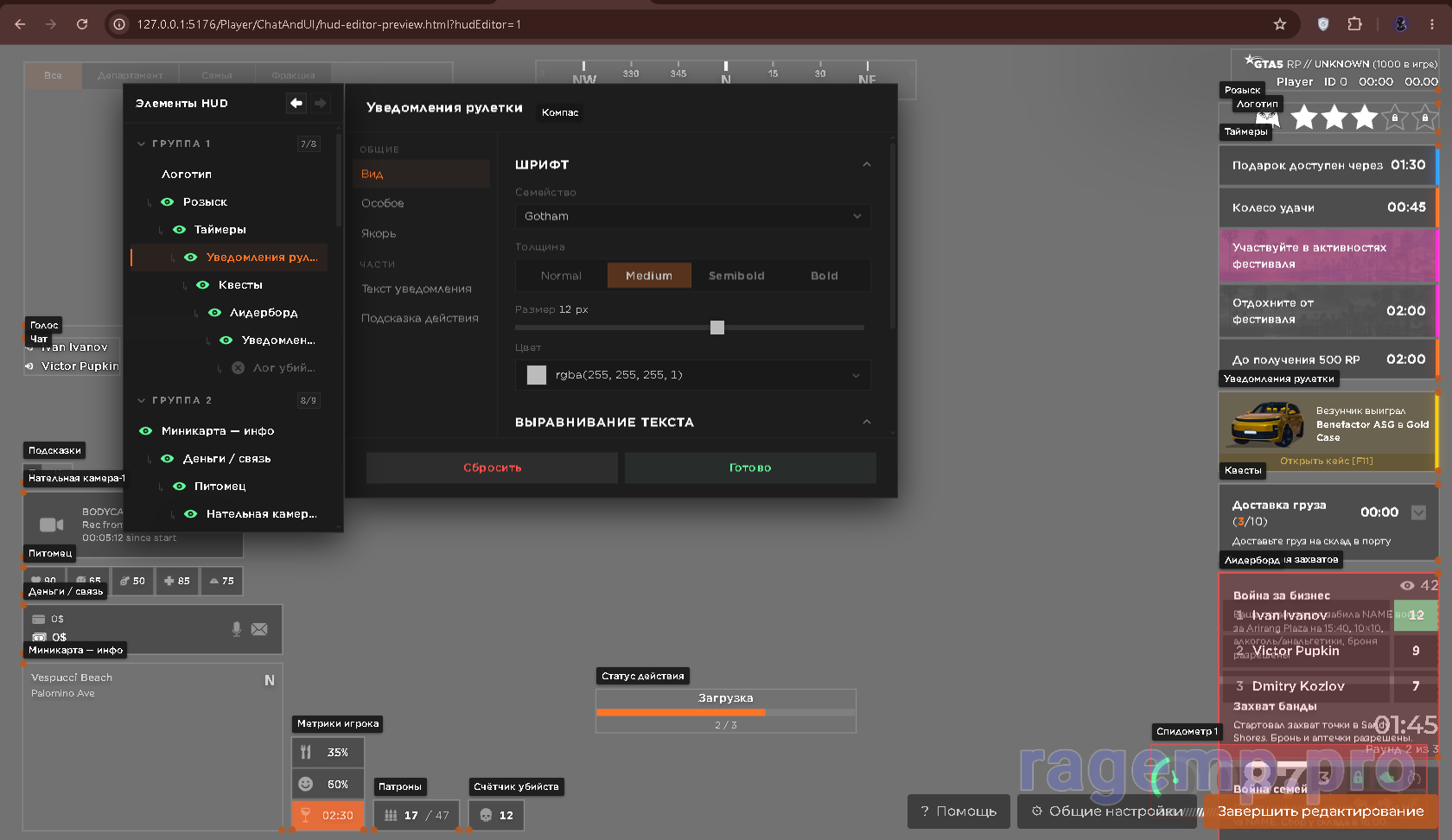Click the redo arrow in Элементы HUD header

click(320, 103)
